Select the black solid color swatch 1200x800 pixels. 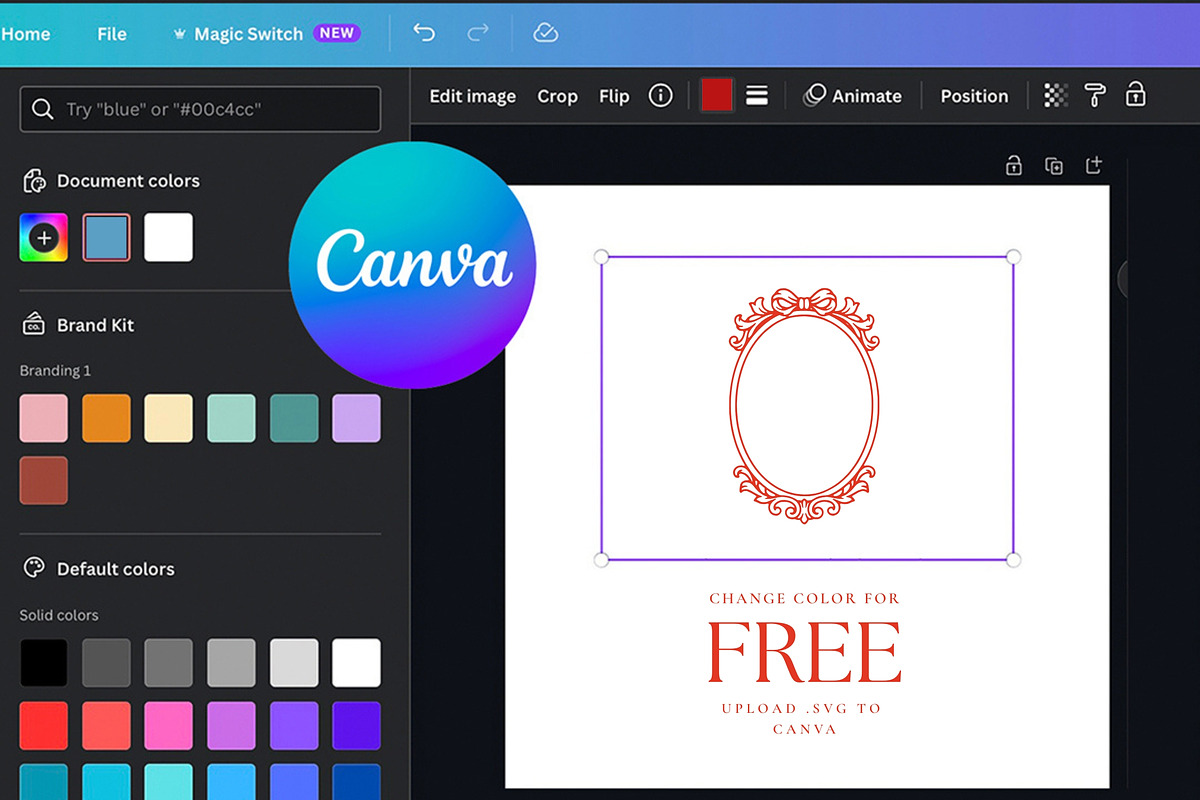(x=44, y=663)
